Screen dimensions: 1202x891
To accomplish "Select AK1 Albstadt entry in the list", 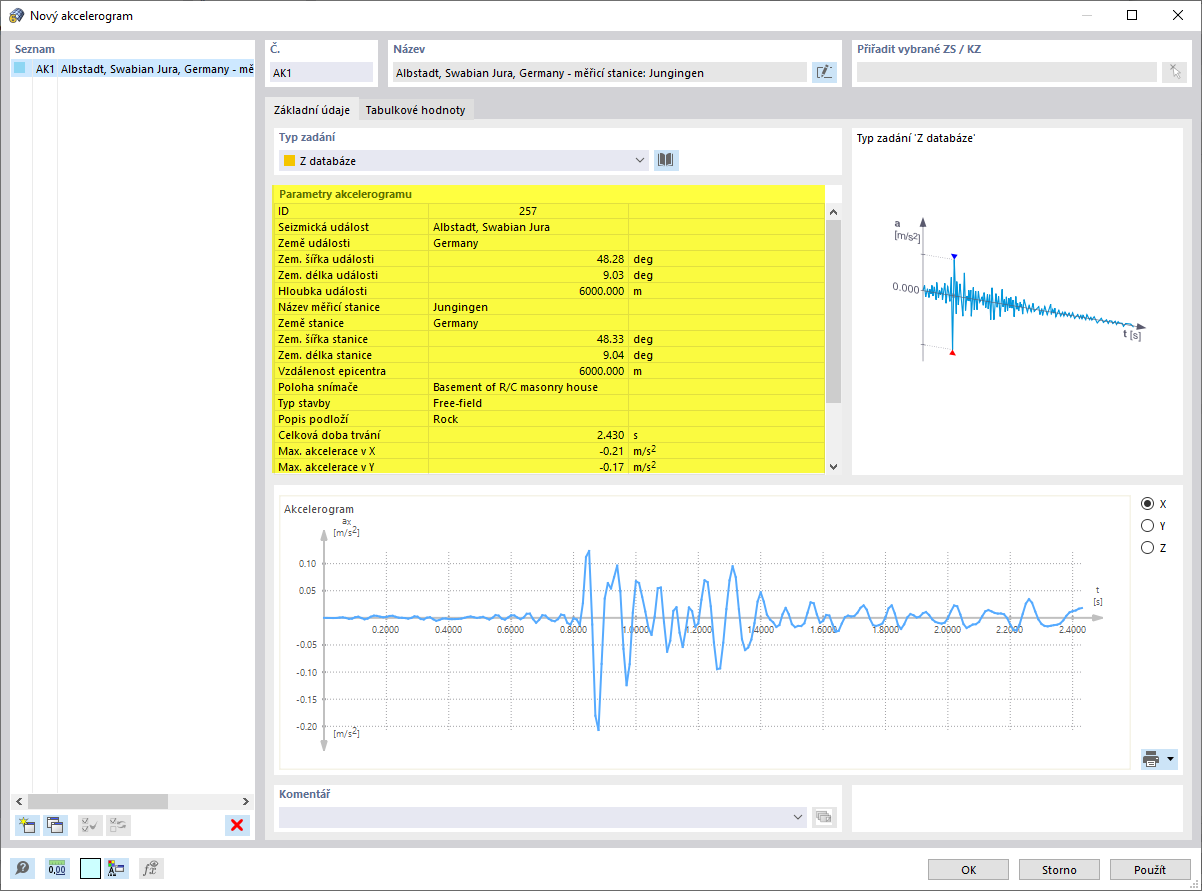I will (132, 69).
